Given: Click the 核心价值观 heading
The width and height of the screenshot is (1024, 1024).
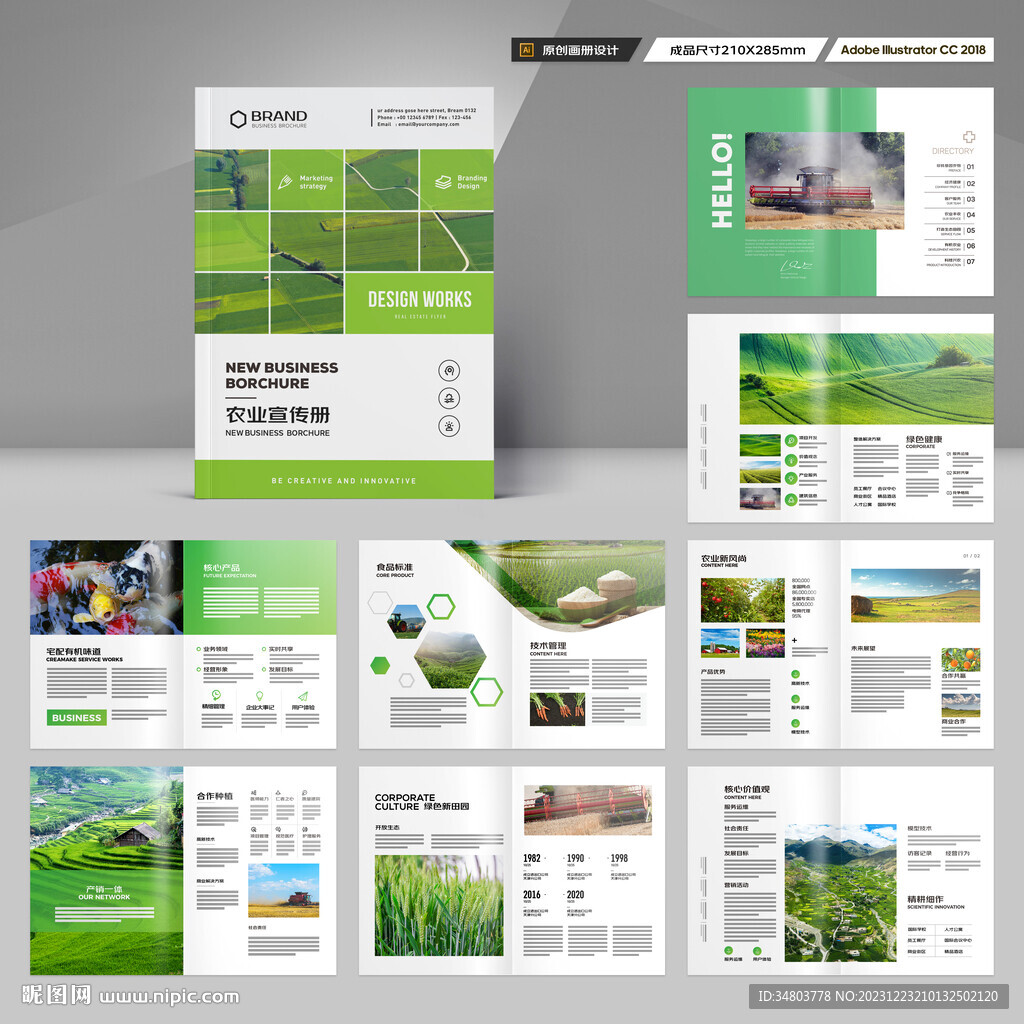Looking at the screenshot, I should pyautogui.click(x=746, y=789).
